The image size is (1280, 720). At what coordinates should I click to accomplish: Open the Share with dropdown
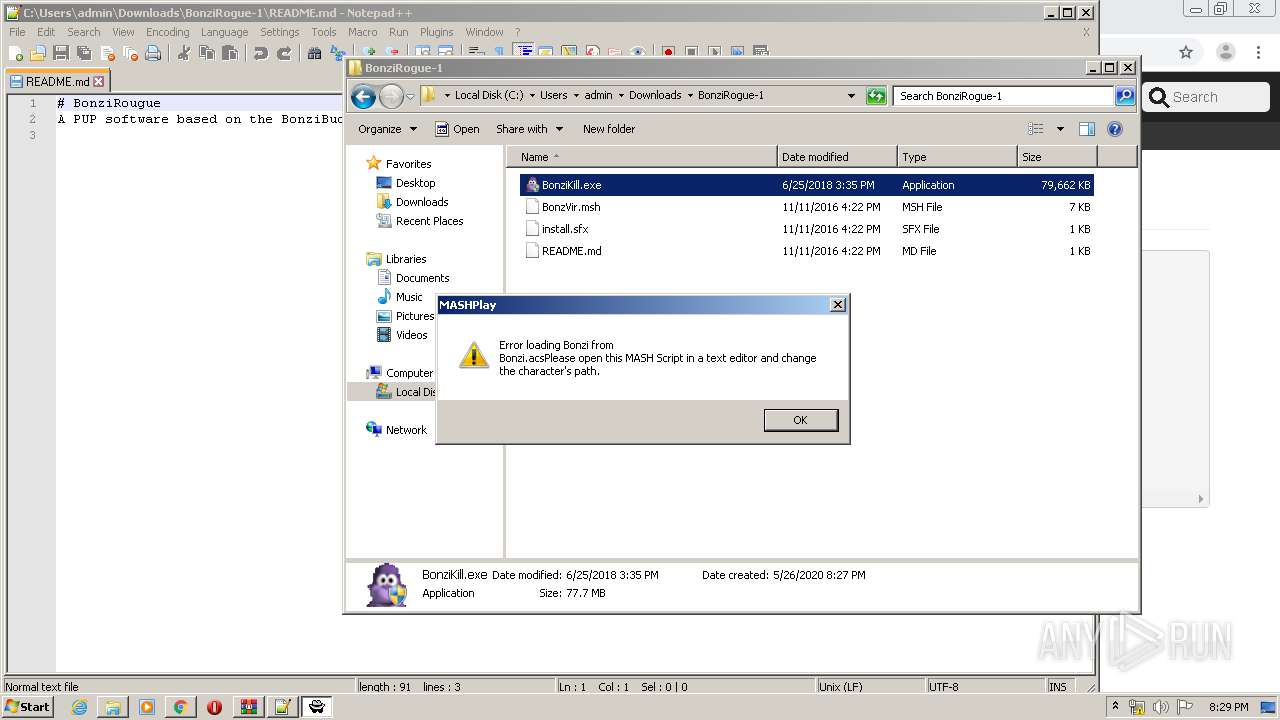pyautogui.click(x=529, y=129)
